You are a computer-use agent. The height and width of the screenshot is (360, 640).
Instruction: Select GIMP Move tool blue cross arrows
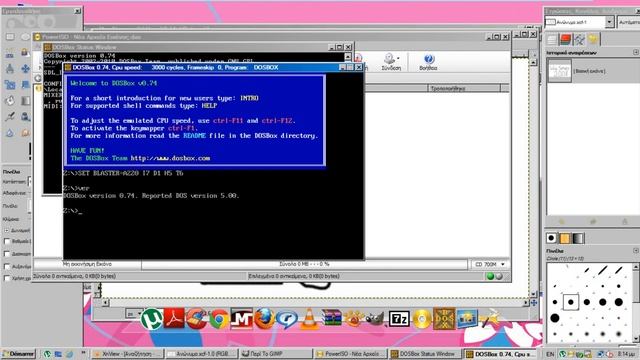[x=25, y=68]
